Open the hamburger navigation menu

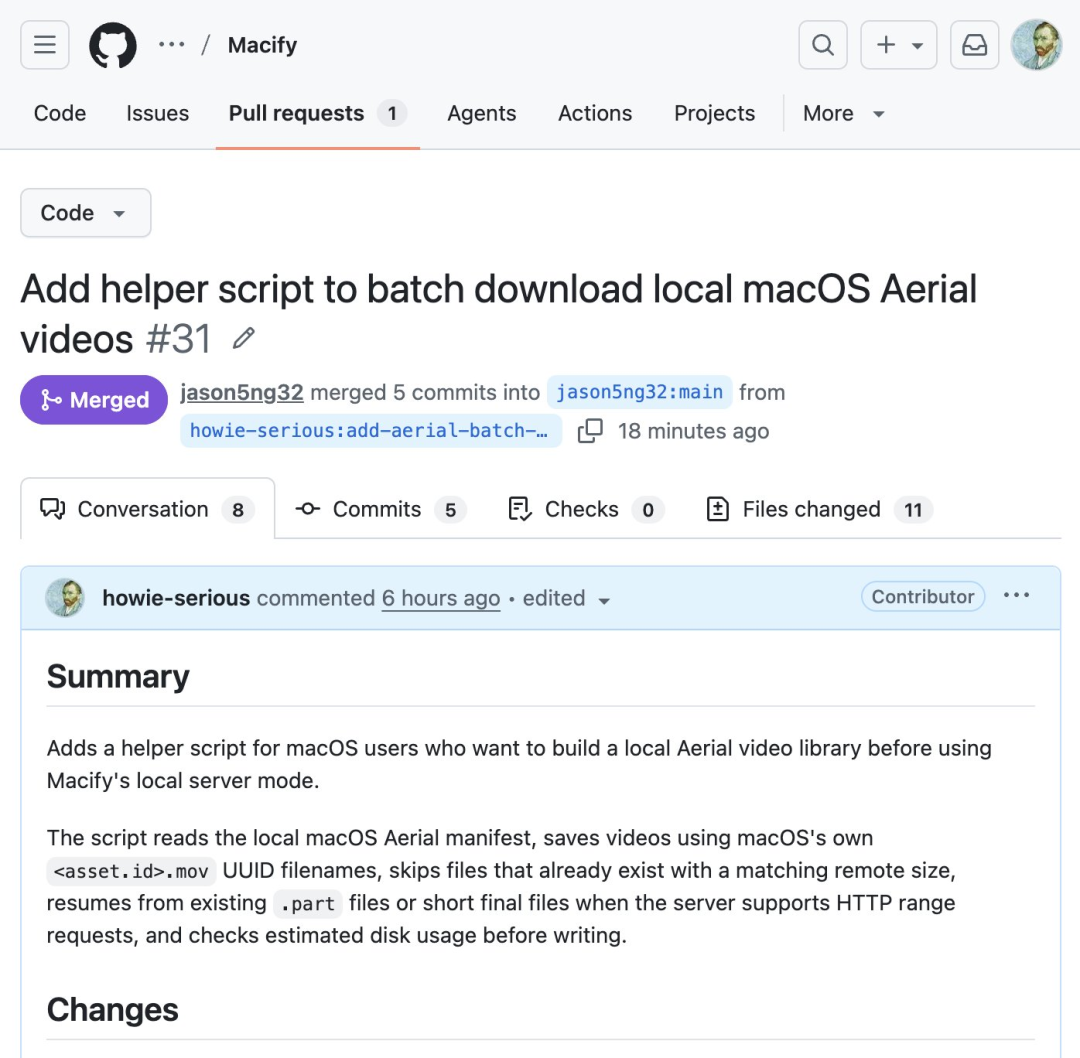pyautogui.click(x=45, y=45)
